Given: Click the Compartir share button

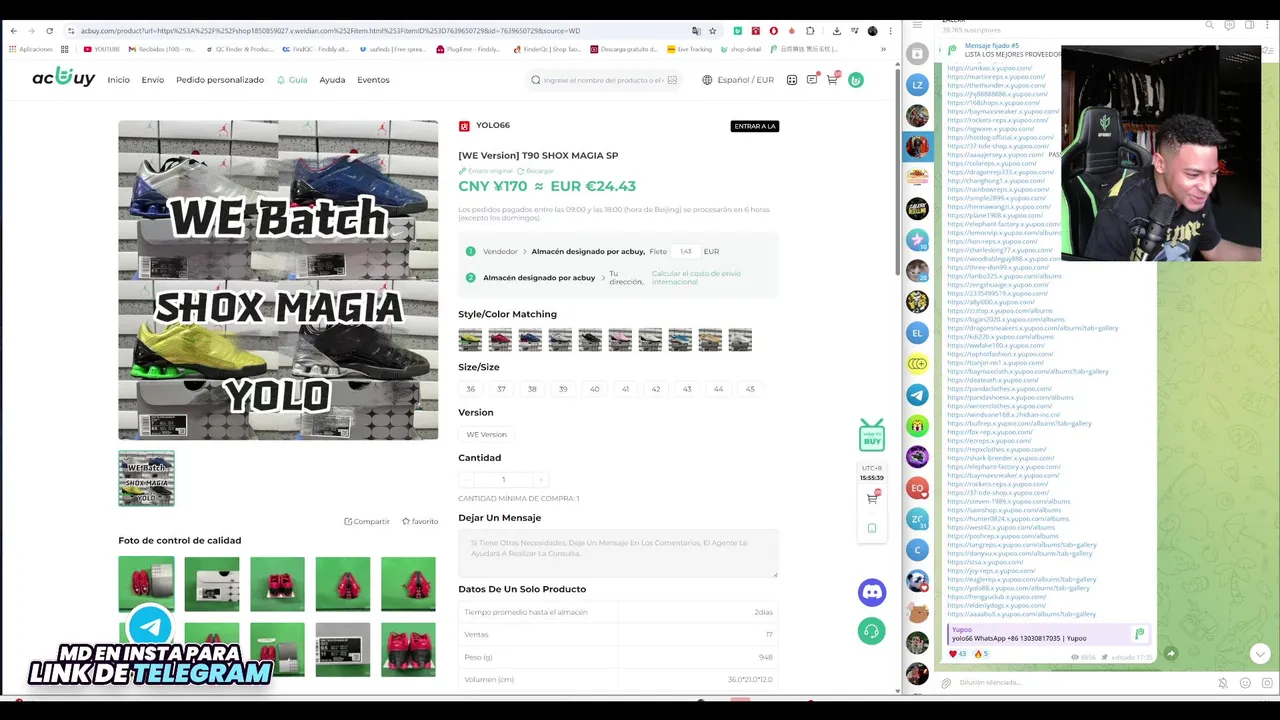Looking at the screenshot, I should pos(367,521).
